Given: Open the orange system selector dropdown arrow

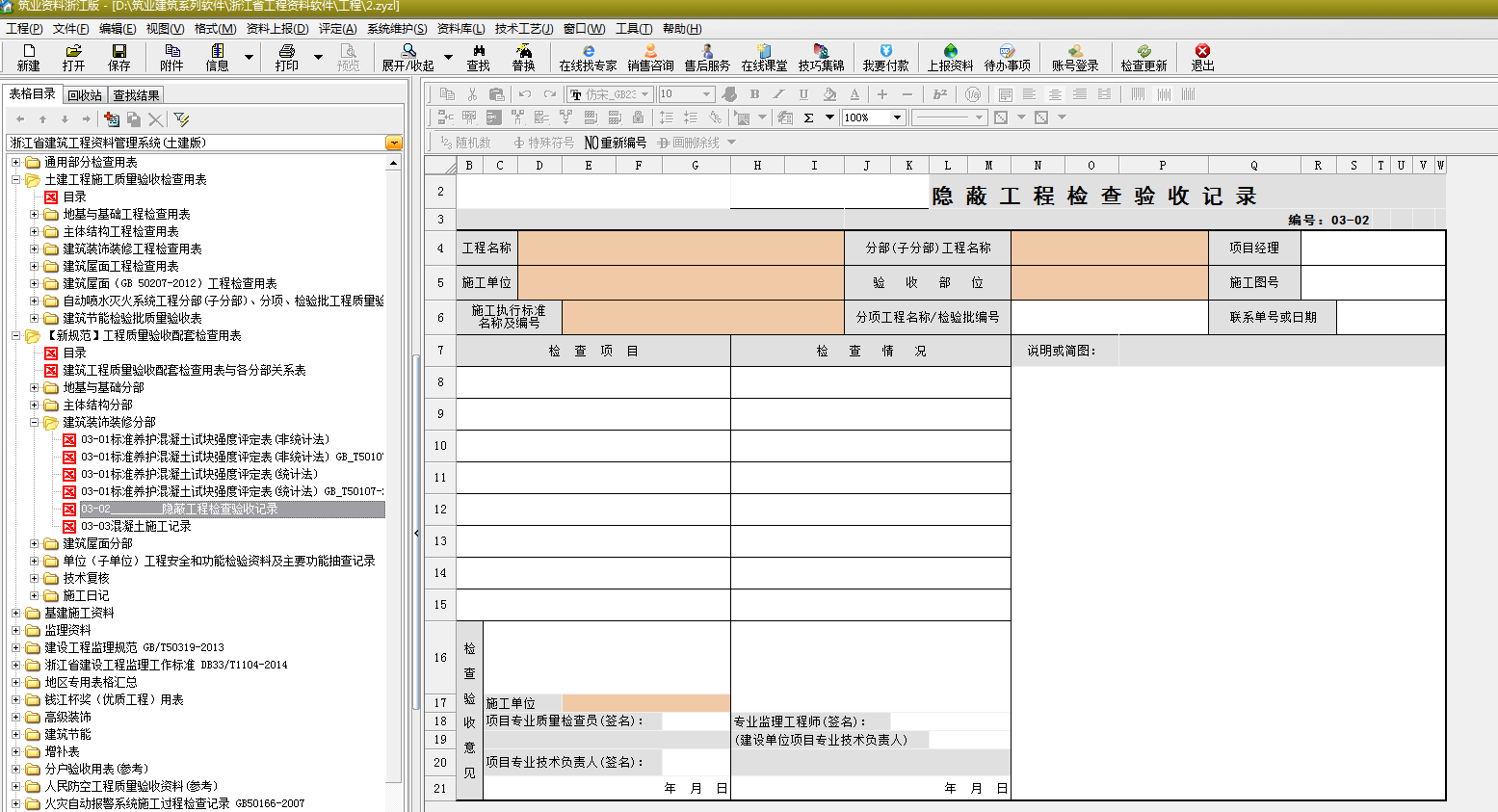Looking at the screenshot, I should pyautogui.click(x=393, y=143).
